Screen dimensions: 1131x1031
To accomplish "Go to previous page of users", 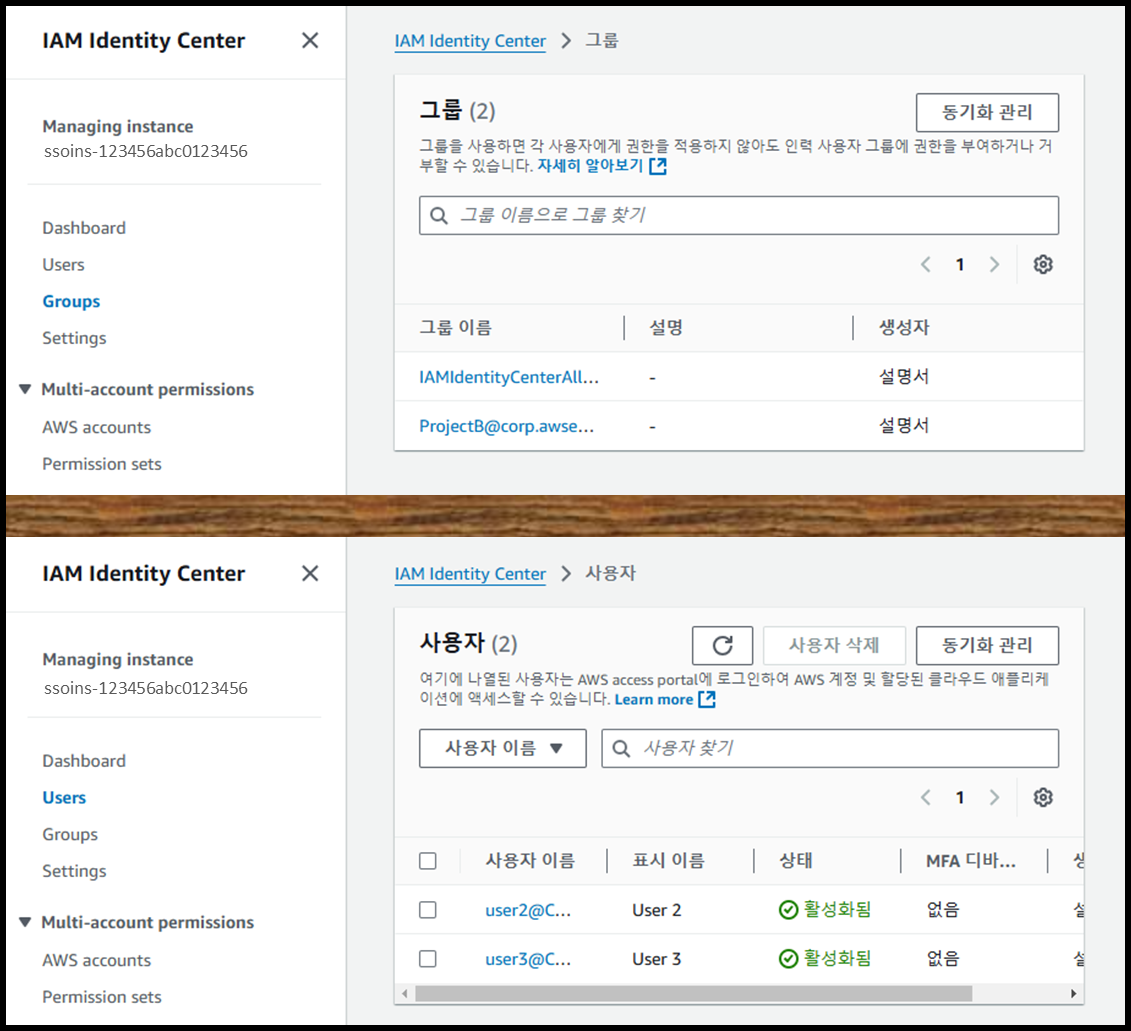I will pyautogui.click(x=926, y=797).
